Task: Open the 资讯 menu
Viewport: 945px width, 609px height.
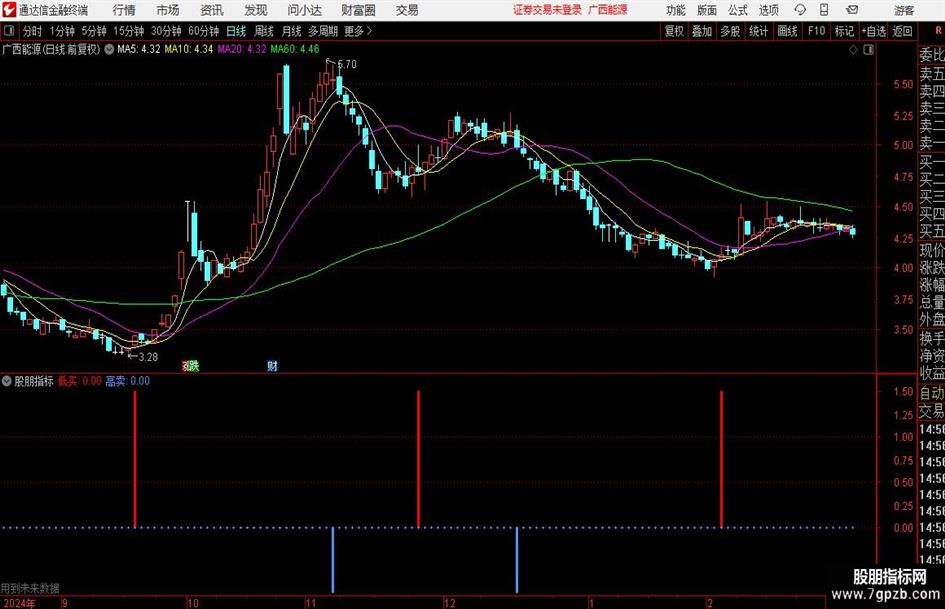Action: tap(212, 10)
